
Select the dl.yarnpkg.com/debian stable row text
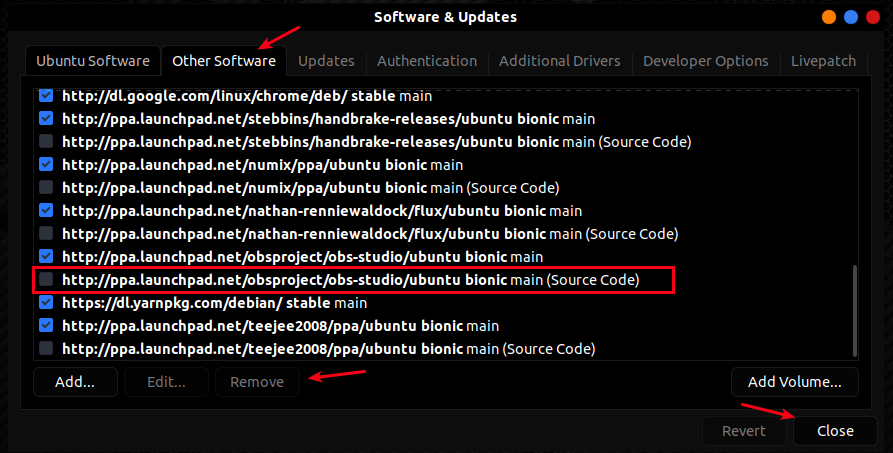(214, 303)
